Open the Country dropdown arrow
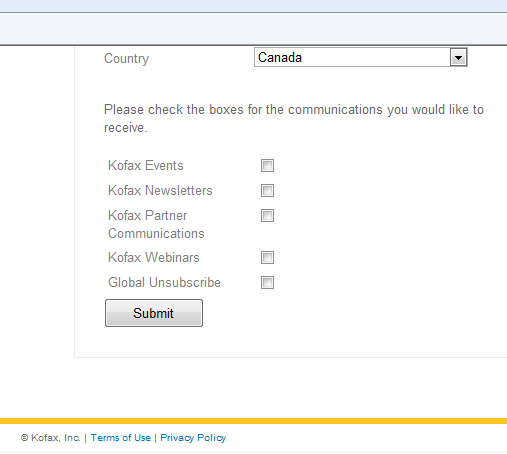The width and height of the screenshot is (507, 454). click(458, 58)
